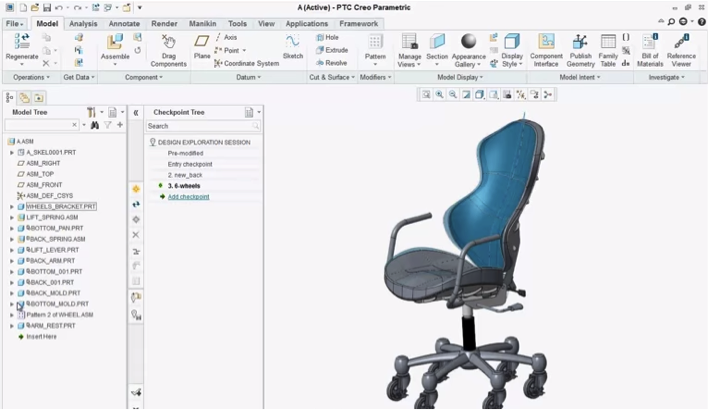
Task: Activate the Drag Components tool
Action: click(x=168, y=42)
